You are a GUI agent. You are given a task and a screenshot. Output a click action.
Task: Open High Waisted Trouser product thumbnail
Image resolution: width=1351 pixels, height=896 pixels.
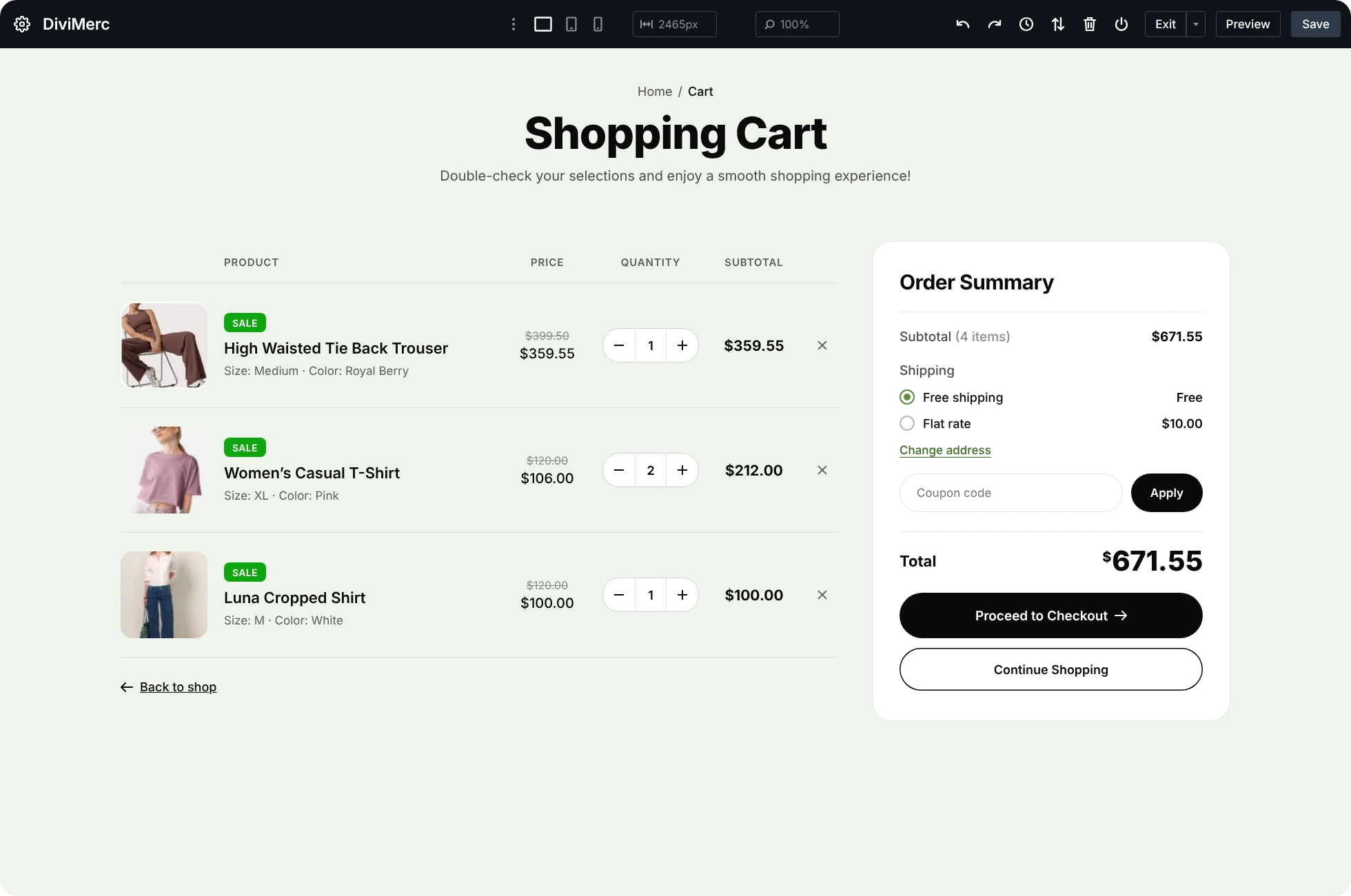164,345
